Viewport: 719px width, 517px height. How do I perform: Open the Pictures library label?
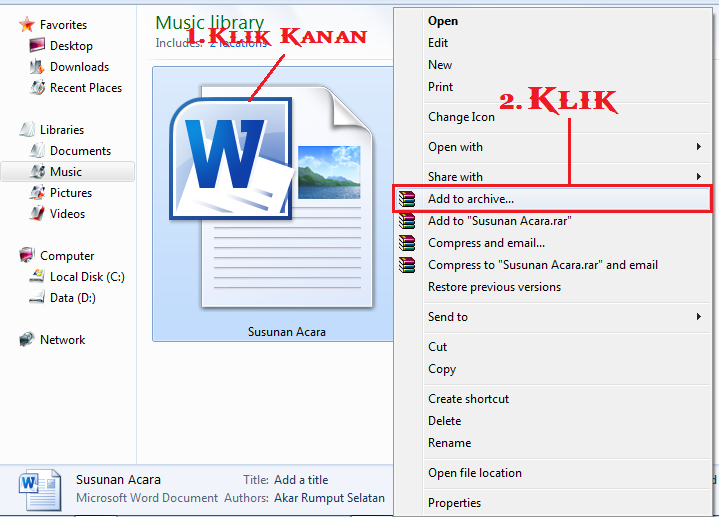click(x=71, y=193)
